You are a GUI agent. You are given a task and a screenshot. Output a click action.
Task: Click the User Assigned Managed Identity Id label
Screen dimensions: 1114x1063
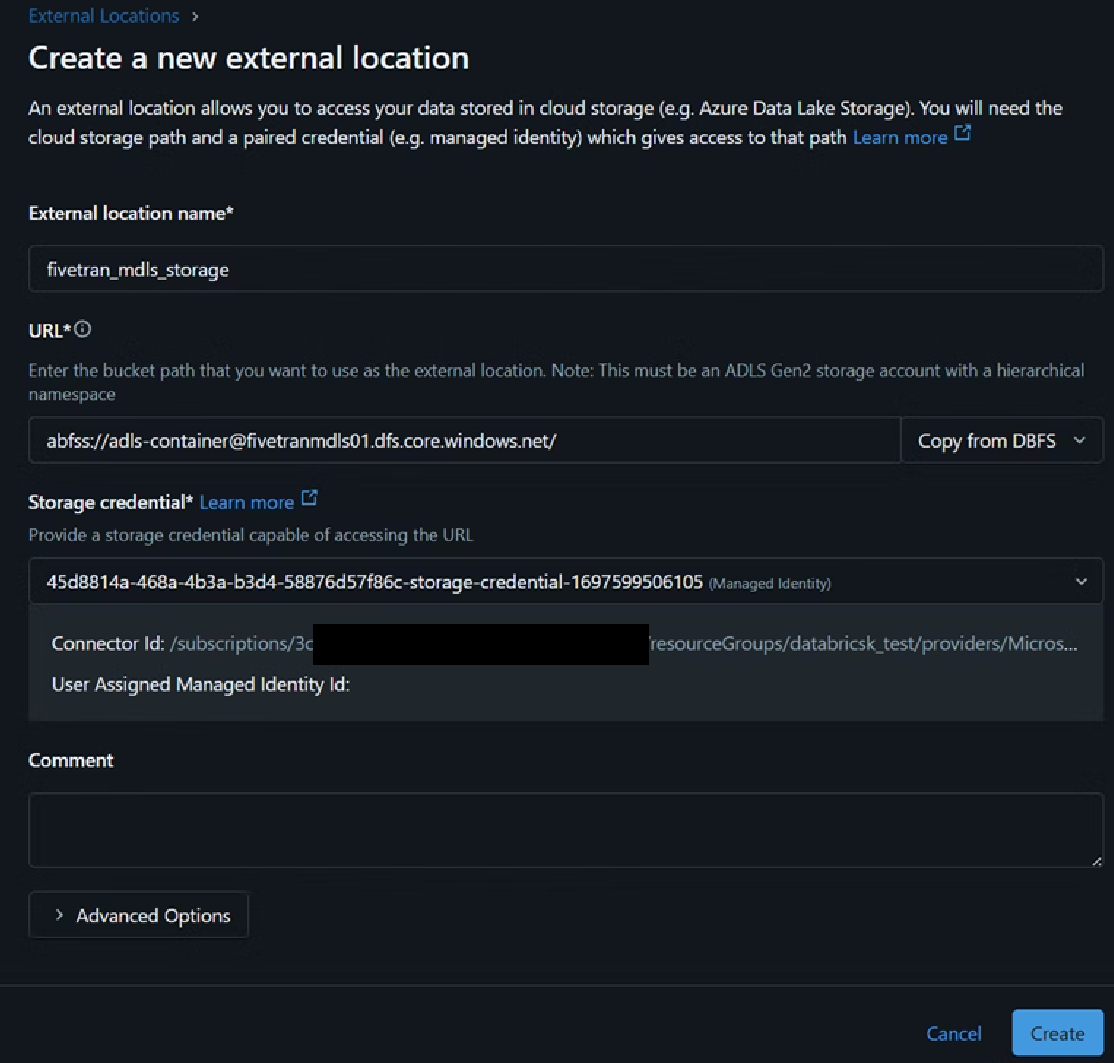point(200,685)
